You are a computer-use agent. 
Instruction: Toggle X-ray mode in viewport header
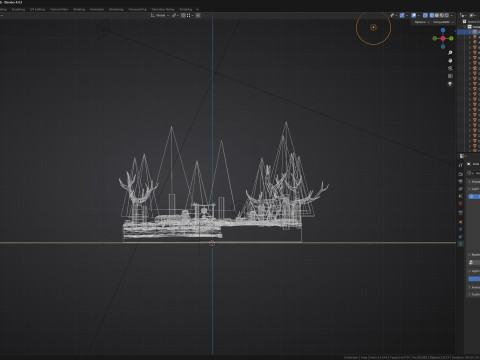pos(425,15)
